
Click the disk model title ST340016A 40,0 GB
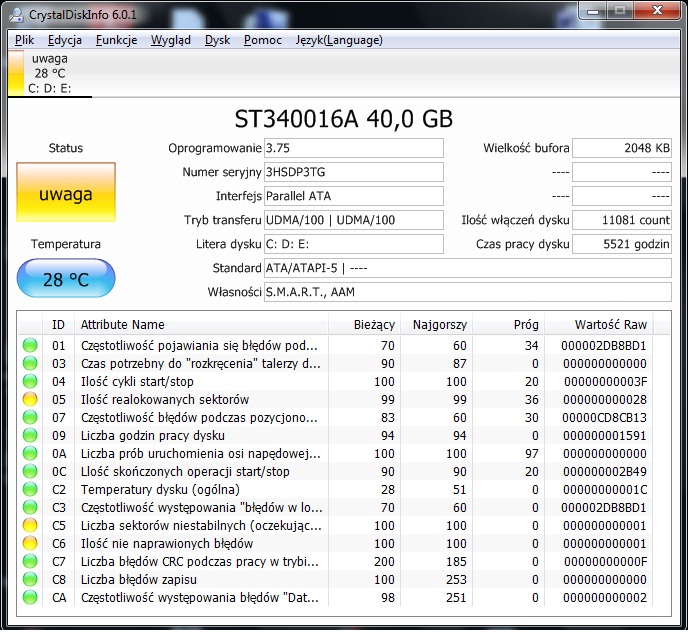[x=344, y=118]
